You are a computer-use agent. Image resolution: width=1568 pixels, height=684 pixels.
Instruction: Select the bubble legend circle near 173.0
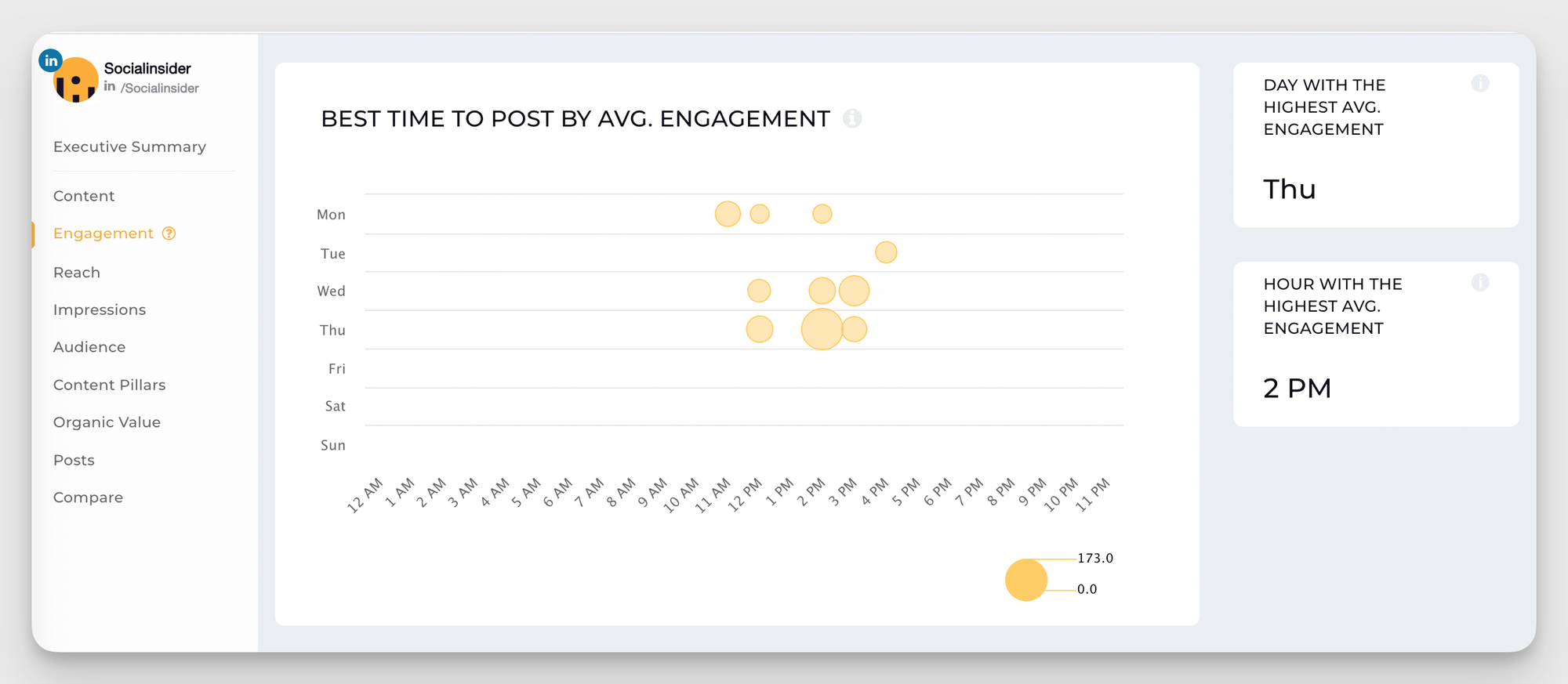1025,579
